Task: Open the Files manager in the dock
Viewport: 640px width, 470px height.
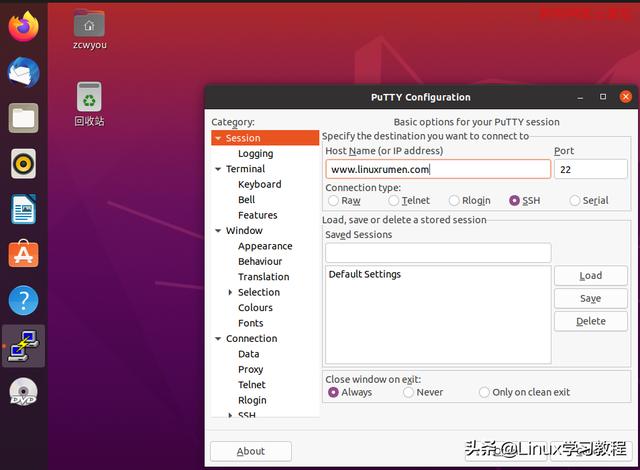Action: [x=23, y=118]
